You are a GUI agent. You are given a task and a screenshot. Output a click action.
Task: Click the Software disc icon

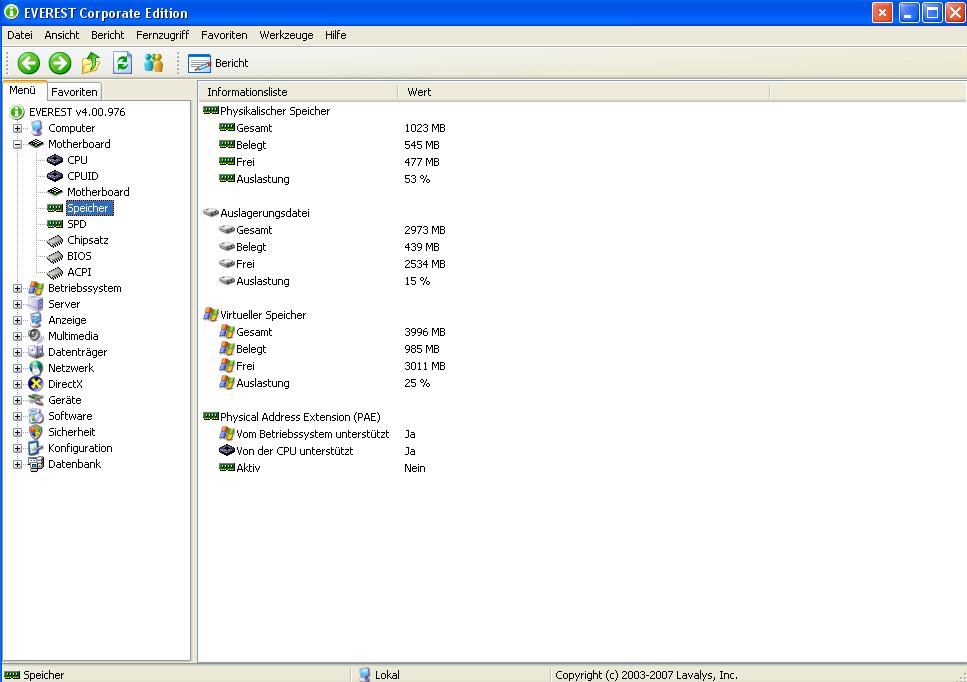36,417
